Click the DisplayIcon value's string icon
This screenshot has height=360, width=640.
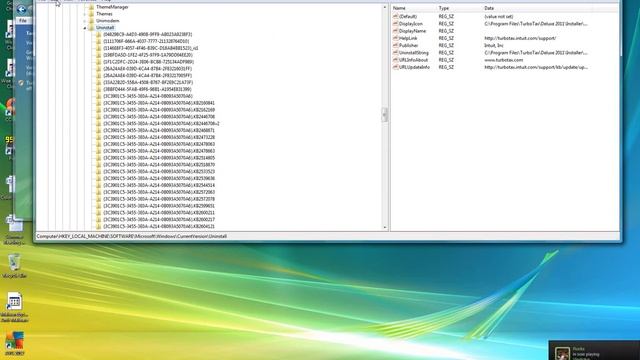pos(395,24)
